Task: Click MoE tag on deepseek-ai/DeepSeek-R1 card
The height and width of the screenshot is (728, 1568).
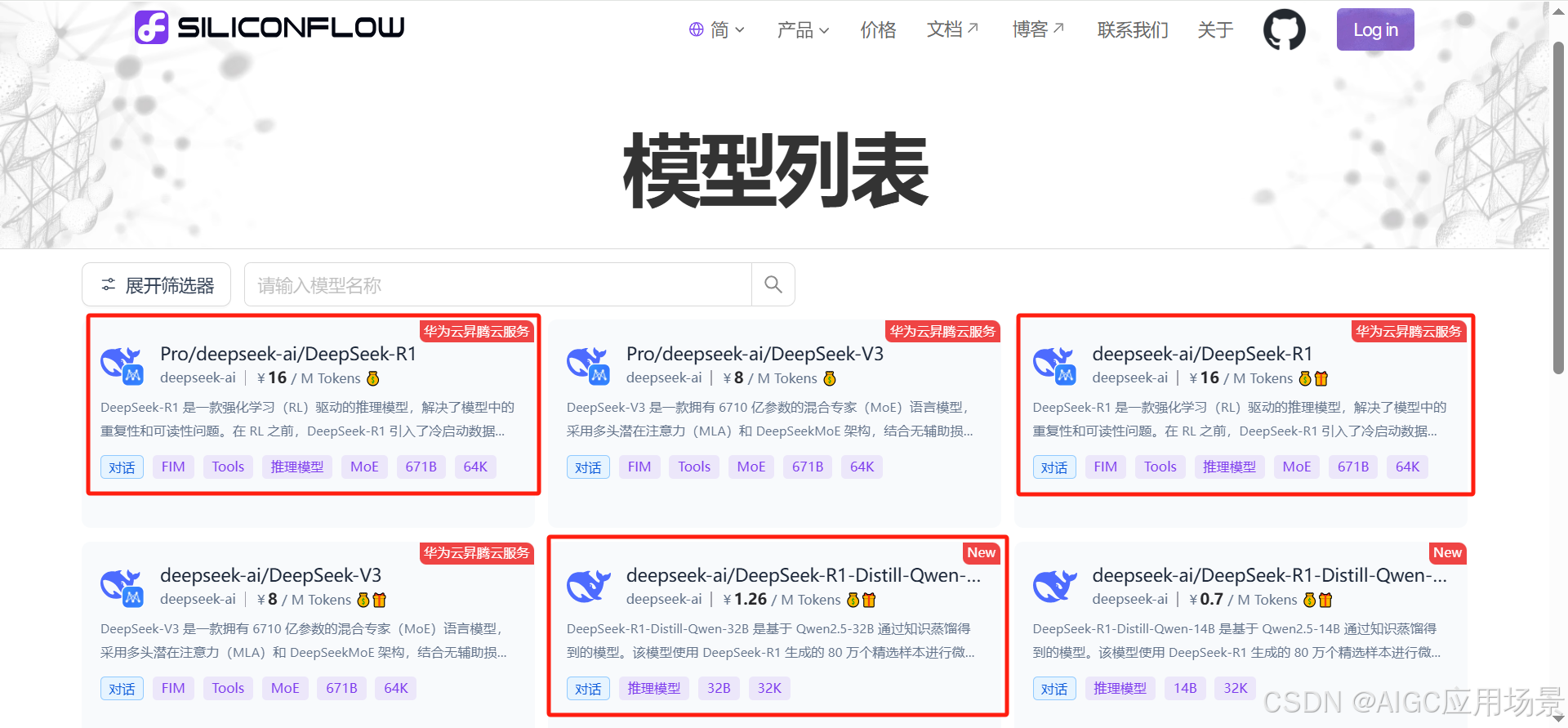Action: tap(1297, 467)
